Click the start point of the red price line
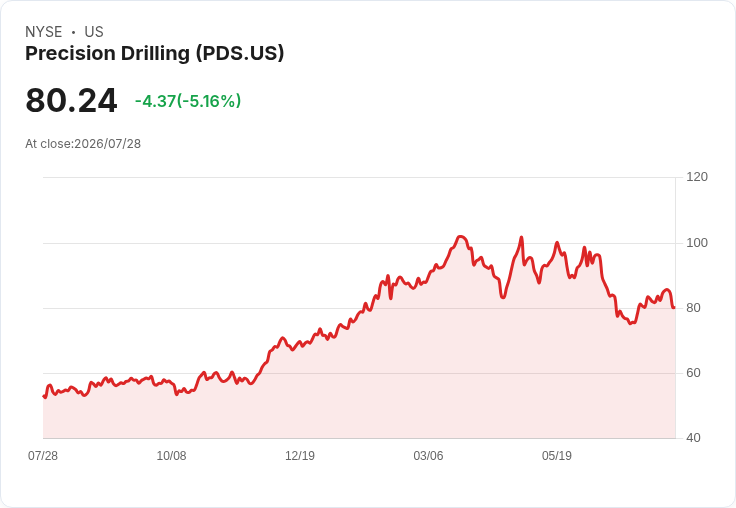This screenshot has width=736, height=508. [44, 397]
